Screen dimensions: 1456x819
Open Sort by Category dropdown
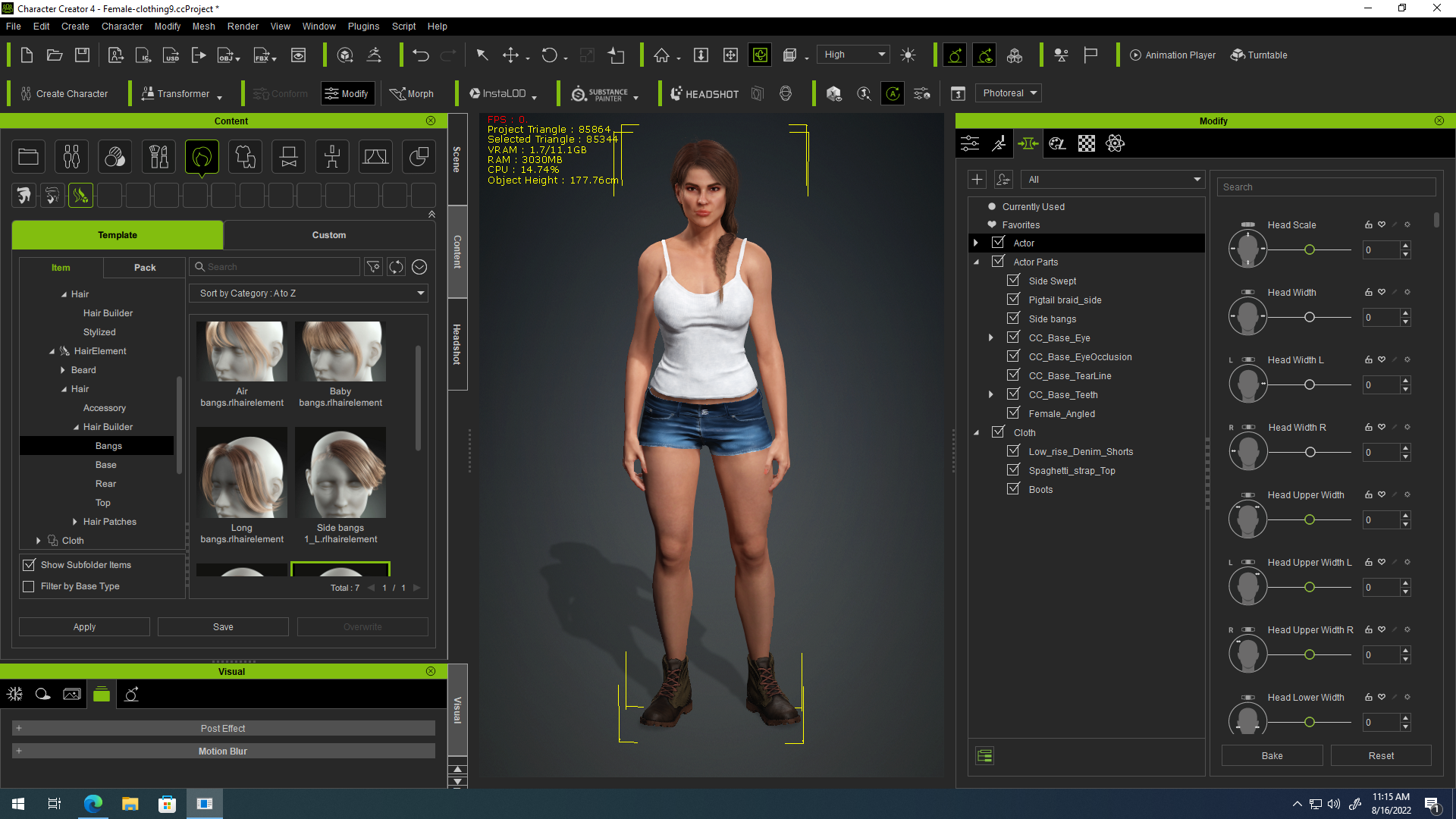point(309,293)
